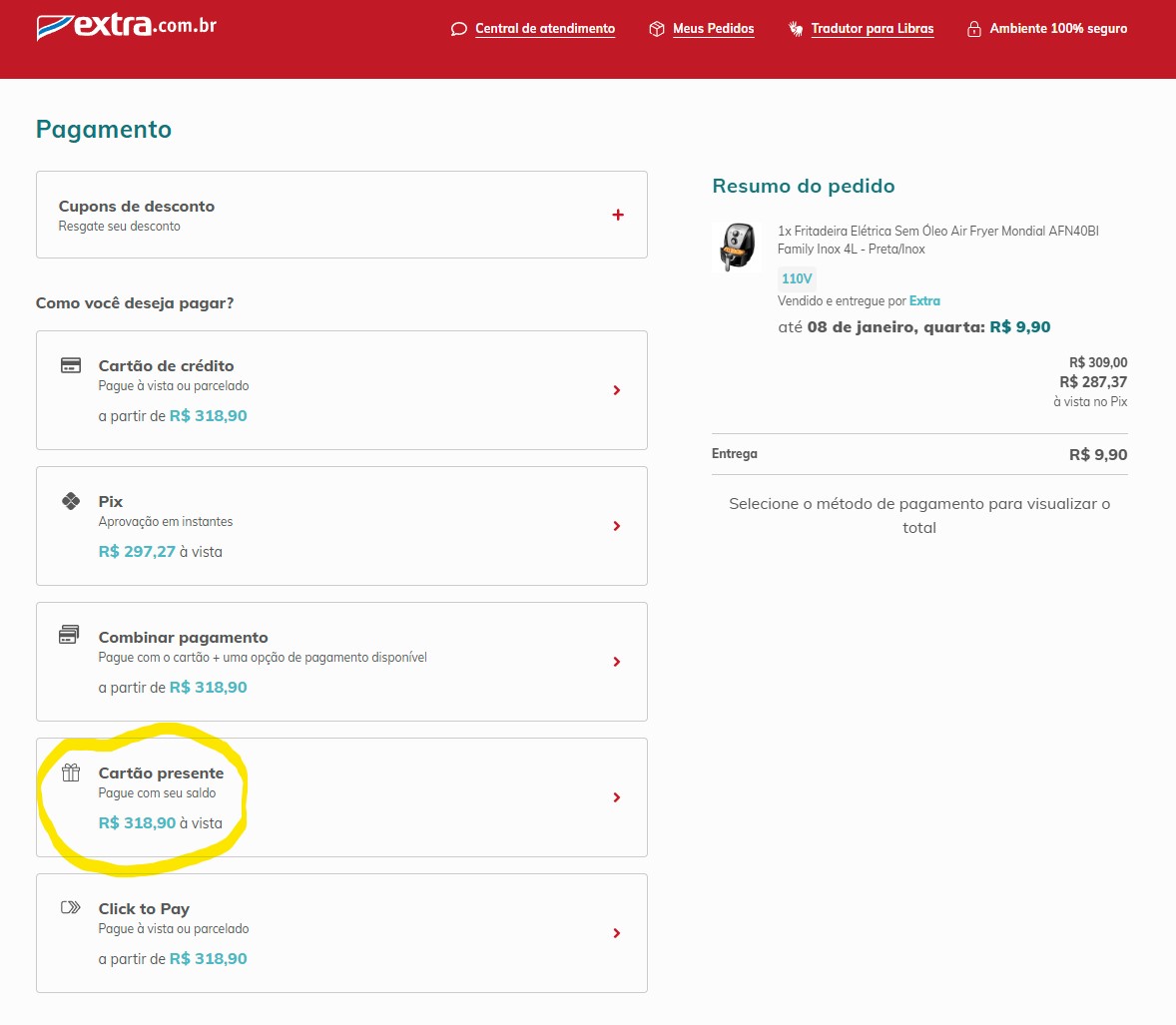This screenshot has height=1025, width=1176.
Task: Click the Cupons de desconto title
Action: click(x=137, y=207)
